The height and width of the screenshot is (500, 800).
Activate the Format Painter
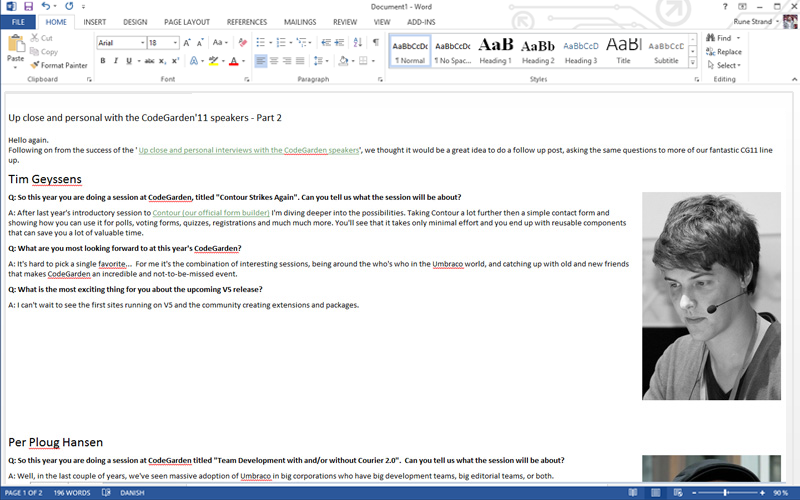[59, 65]
